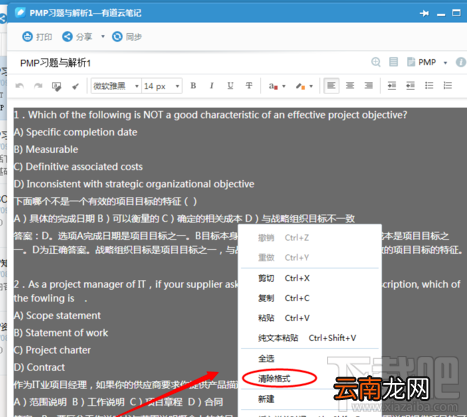Click the note title PMP习题与解析1 field
Viewport: 467px width, 417px height.
pos(55,63)
